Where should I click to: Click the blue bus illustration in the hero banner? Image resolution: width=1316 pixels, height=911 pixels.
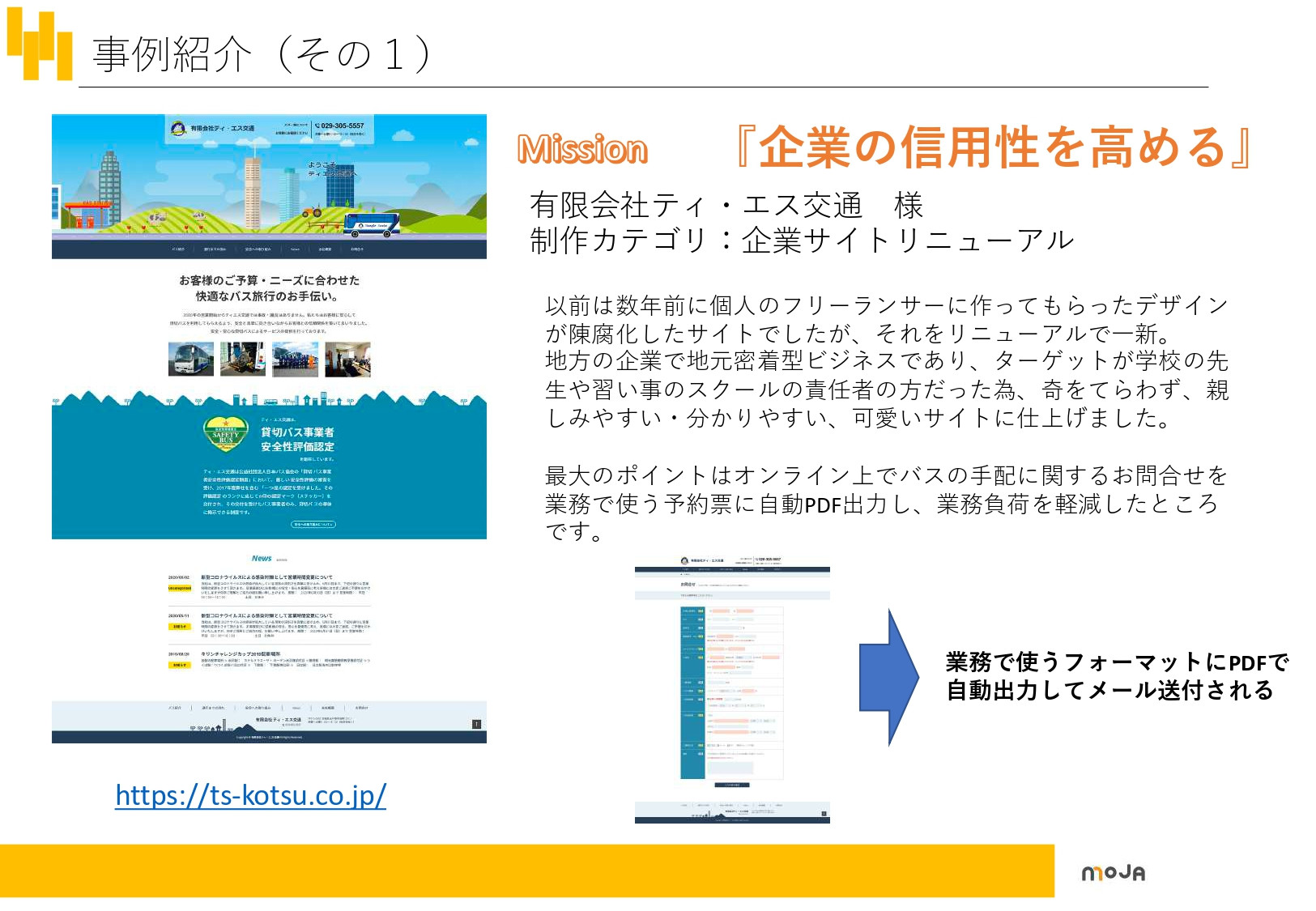click(x=372, y=225)
